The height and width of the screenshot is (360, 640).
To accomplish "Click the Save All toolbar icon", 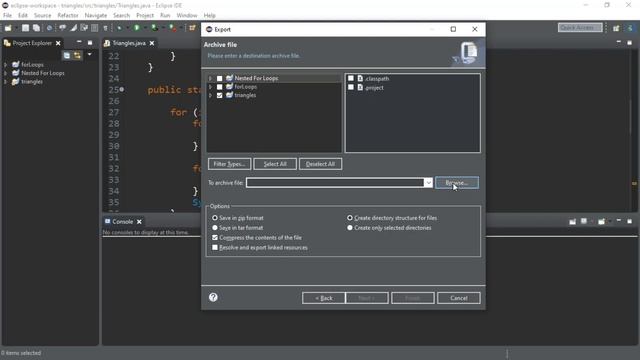I will (36, 28).
